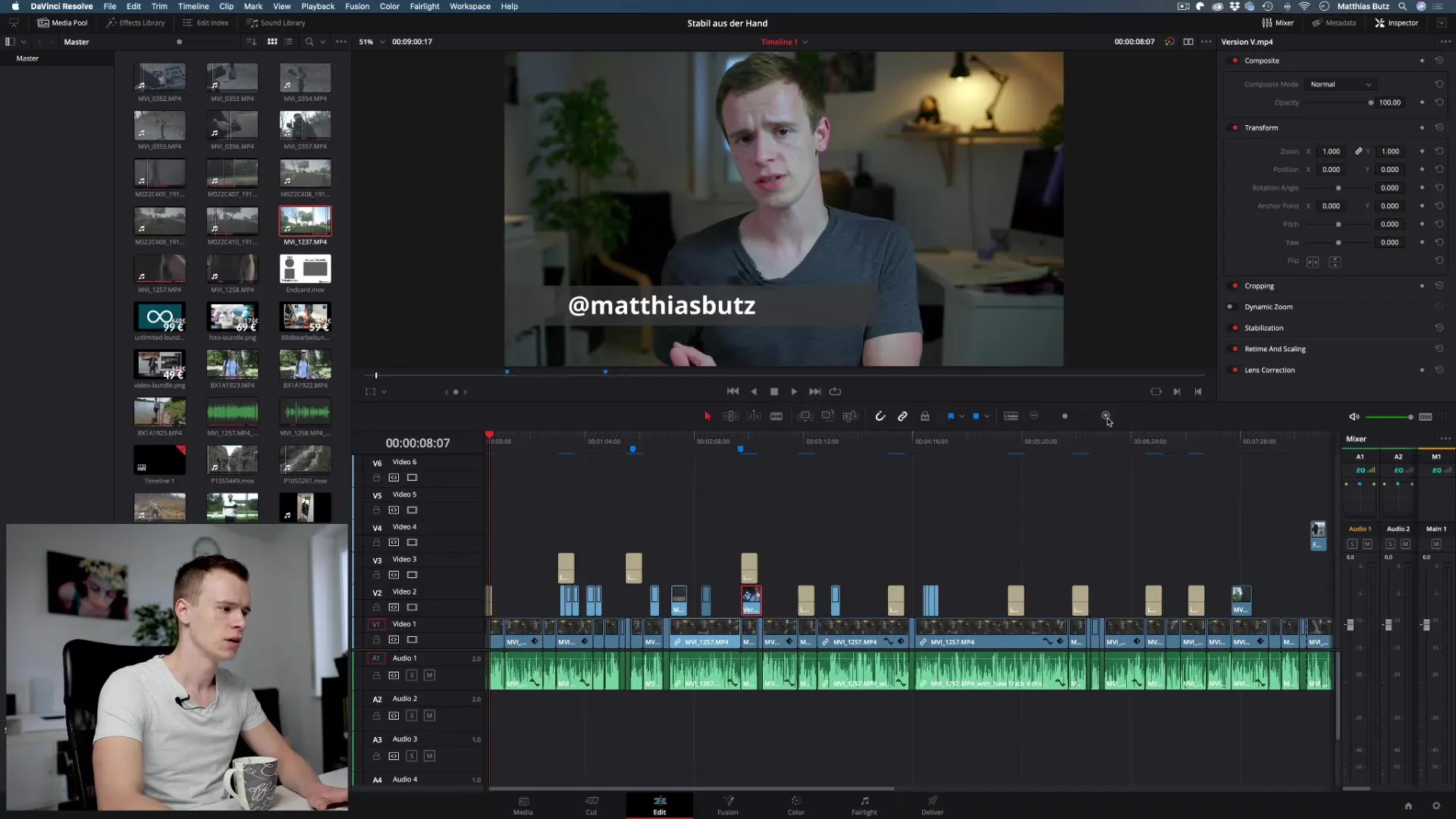The image size is (1456, 819).
Task: Toggle the Inspector panel
Action: 1397,23
